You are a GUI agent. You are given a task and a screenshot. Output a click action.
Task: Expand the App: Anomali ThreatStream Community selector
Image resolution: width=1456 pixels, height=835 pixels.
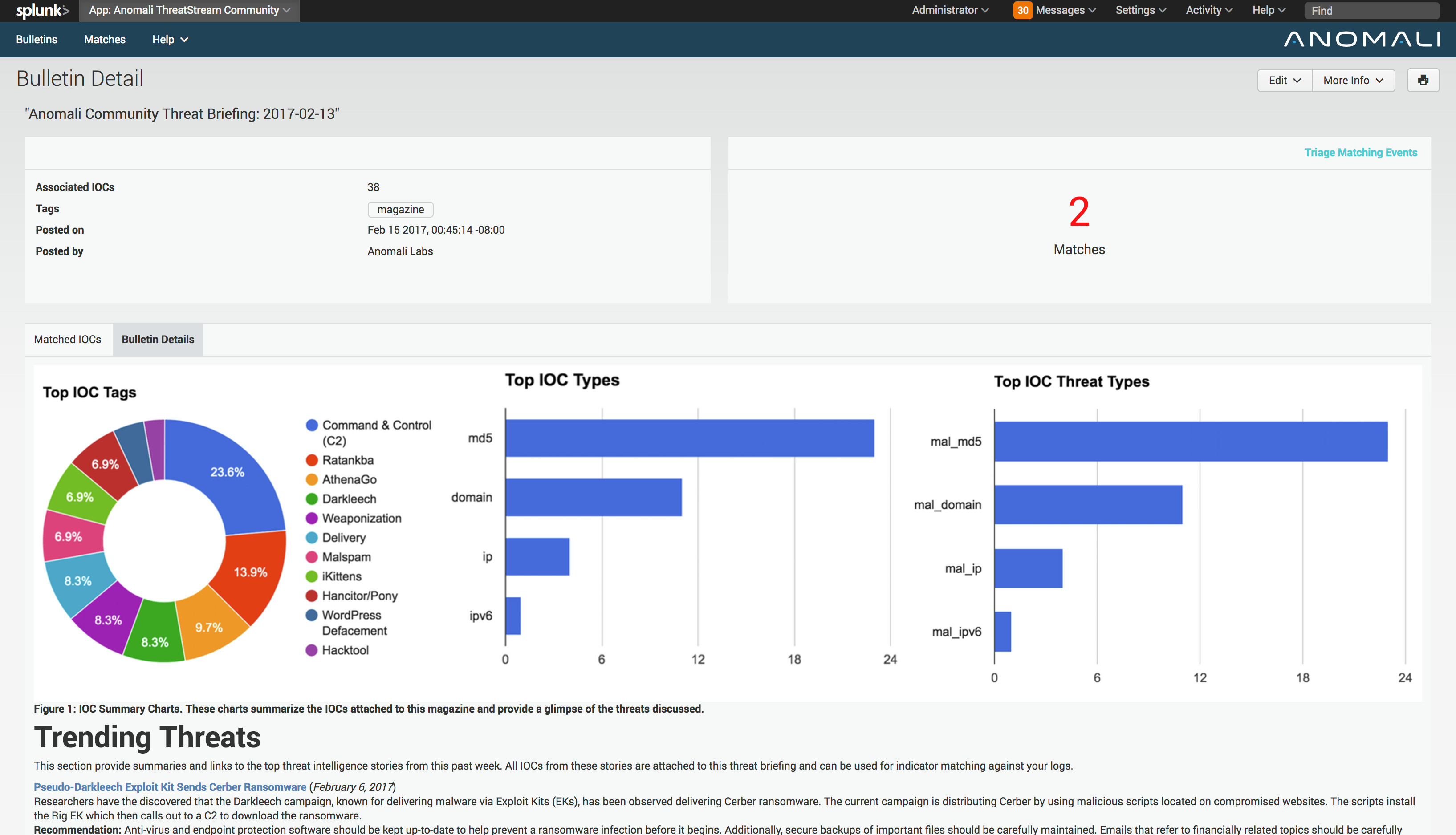[188, 10]
